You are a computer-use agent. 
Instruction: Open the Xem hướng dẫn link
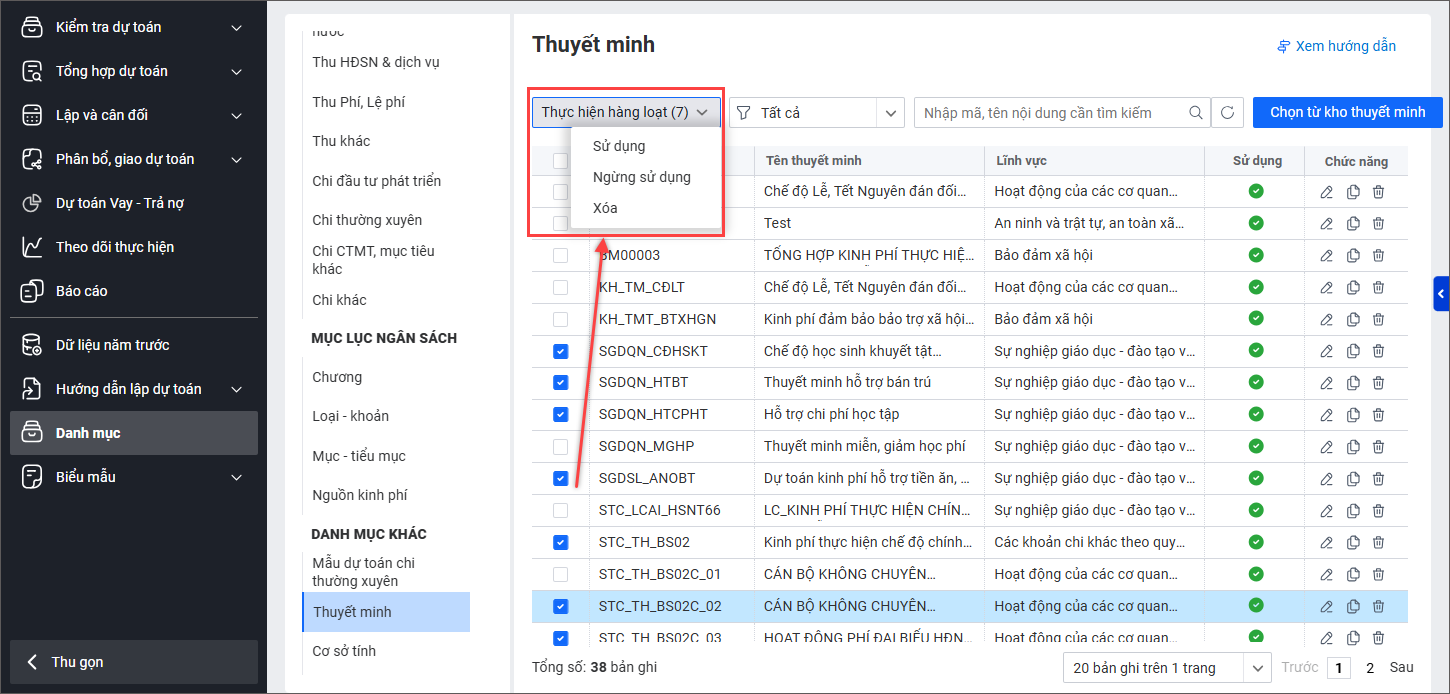click(1336, 46)
